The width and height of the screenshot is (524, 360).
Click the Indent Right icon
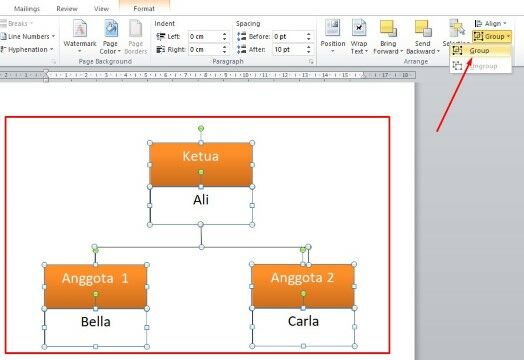[x=161, y=49]
